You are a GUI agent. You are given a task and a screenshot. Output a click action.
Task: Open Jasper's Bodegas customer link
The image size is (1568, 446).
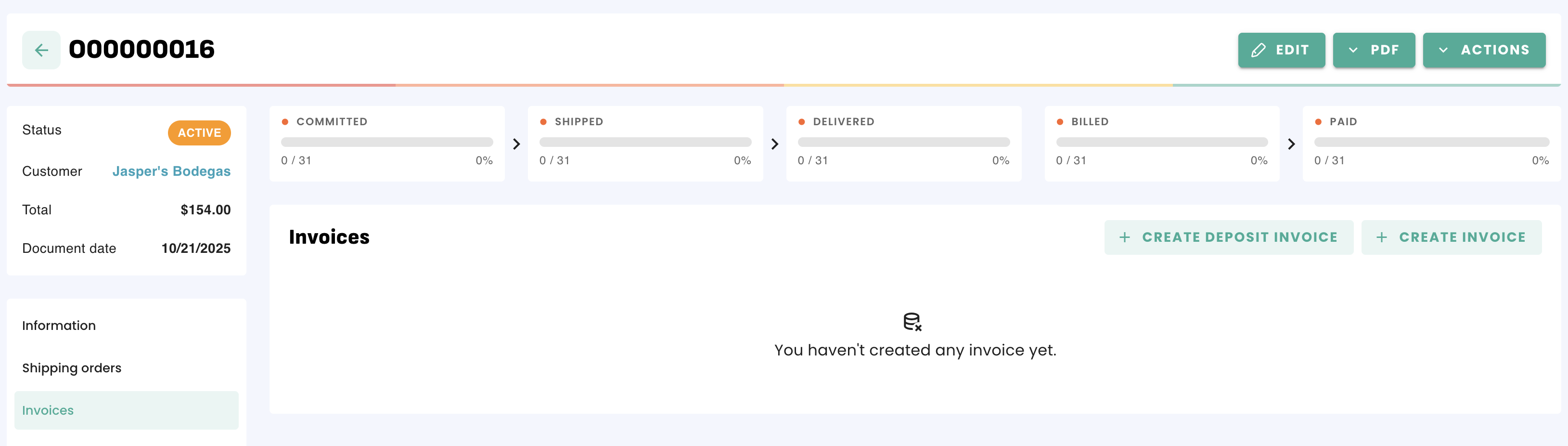171,171
